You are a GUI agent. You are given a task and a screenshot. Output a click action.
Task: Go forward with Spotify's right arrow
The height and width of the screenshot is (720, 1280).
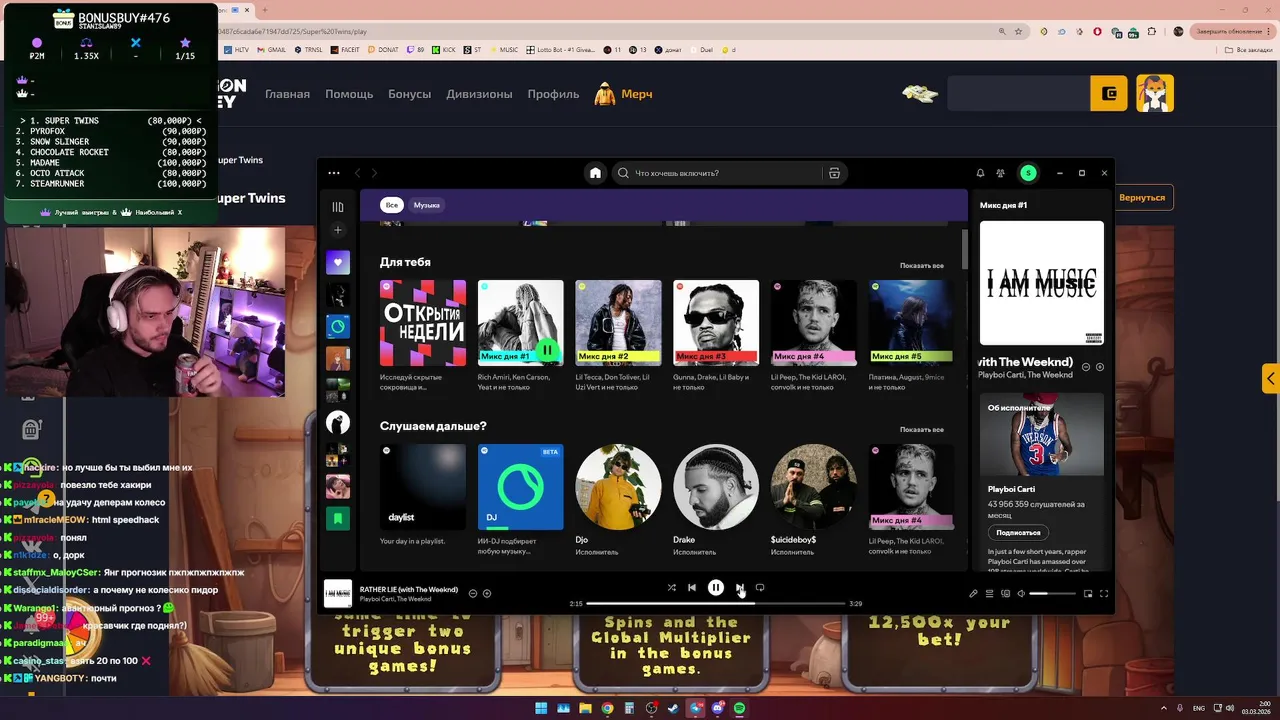click(x=374, y=173)
